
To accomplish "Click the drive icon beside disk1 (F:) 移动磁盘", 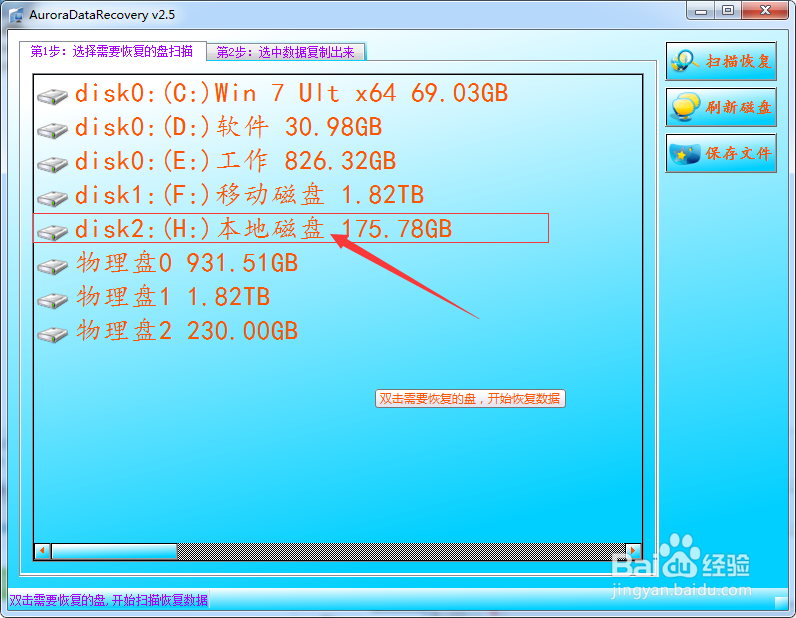I will click(x=52, y=198).
